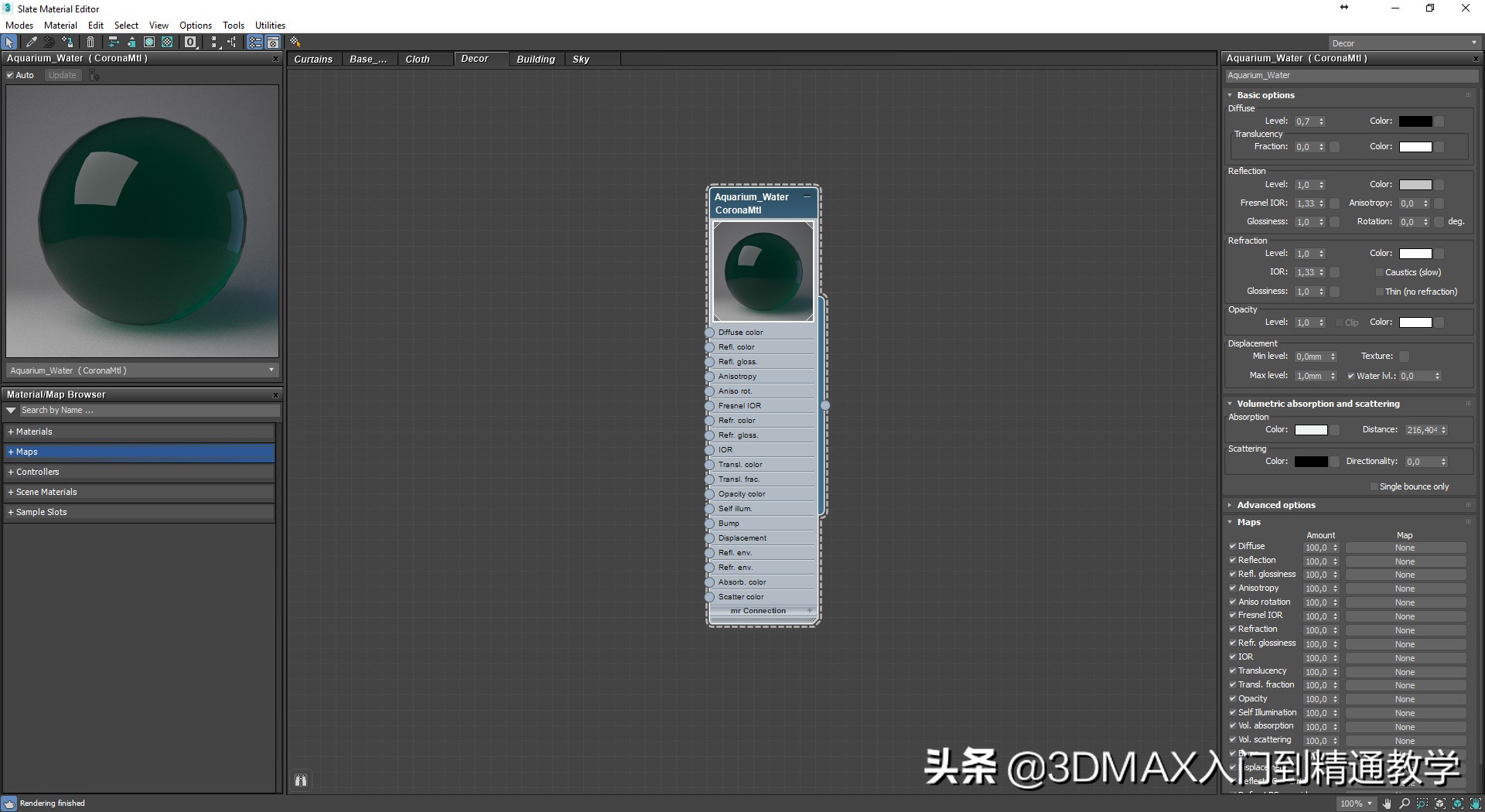Open the Options menu

[x=195, y=25]
